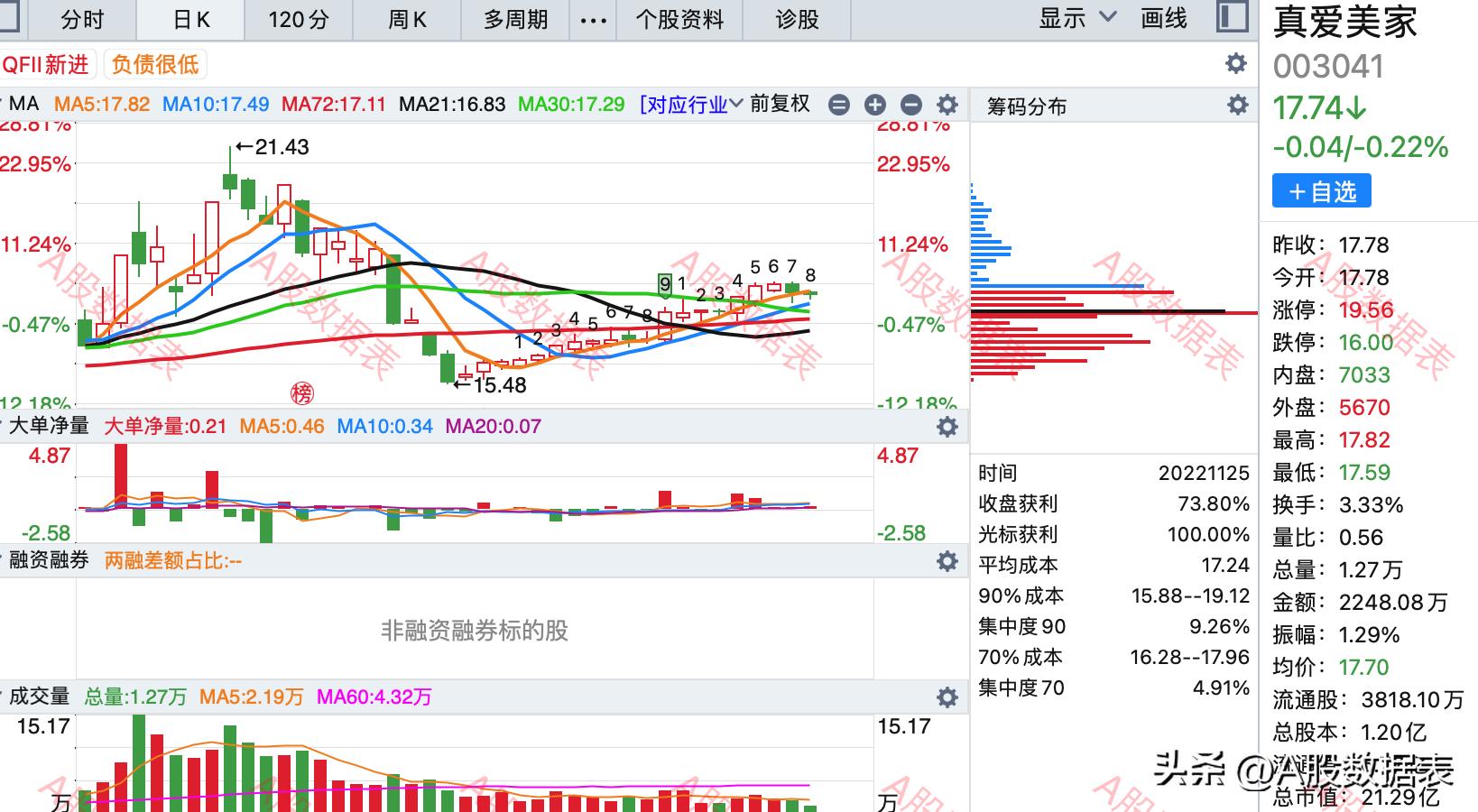Open 成交量 indicator settings gear

[x=947, y=697]
